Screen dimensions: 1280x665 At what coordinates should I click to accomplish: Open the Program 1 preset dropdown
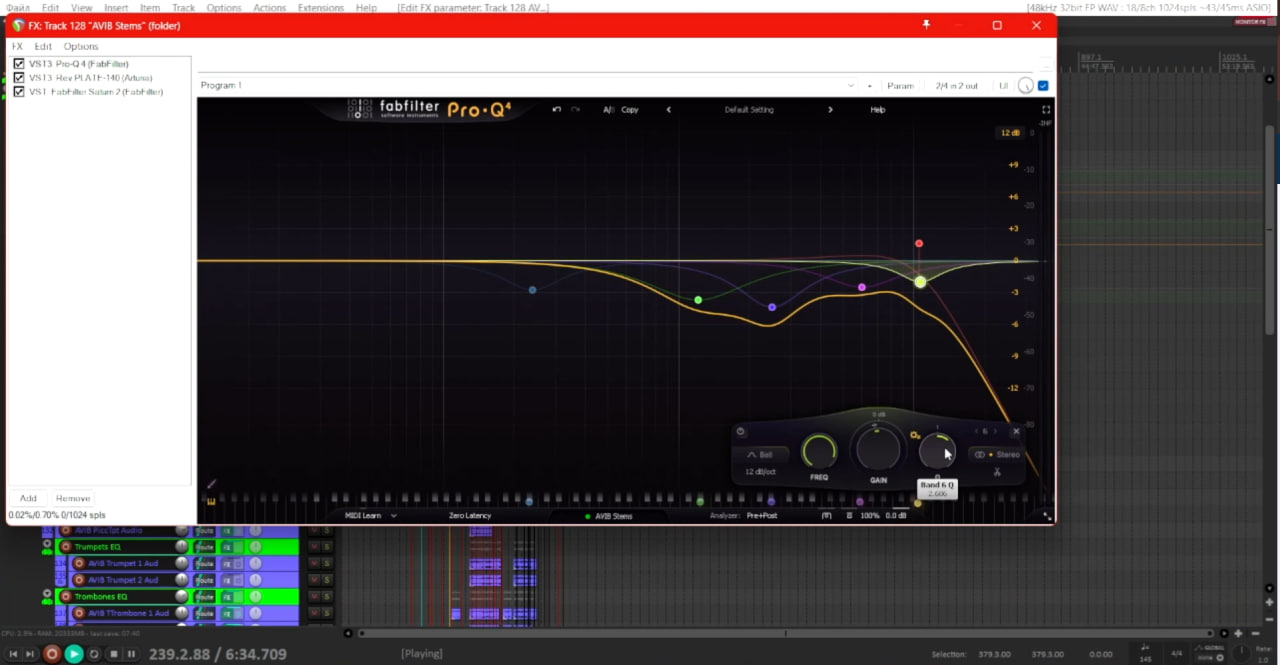[527, 86]
